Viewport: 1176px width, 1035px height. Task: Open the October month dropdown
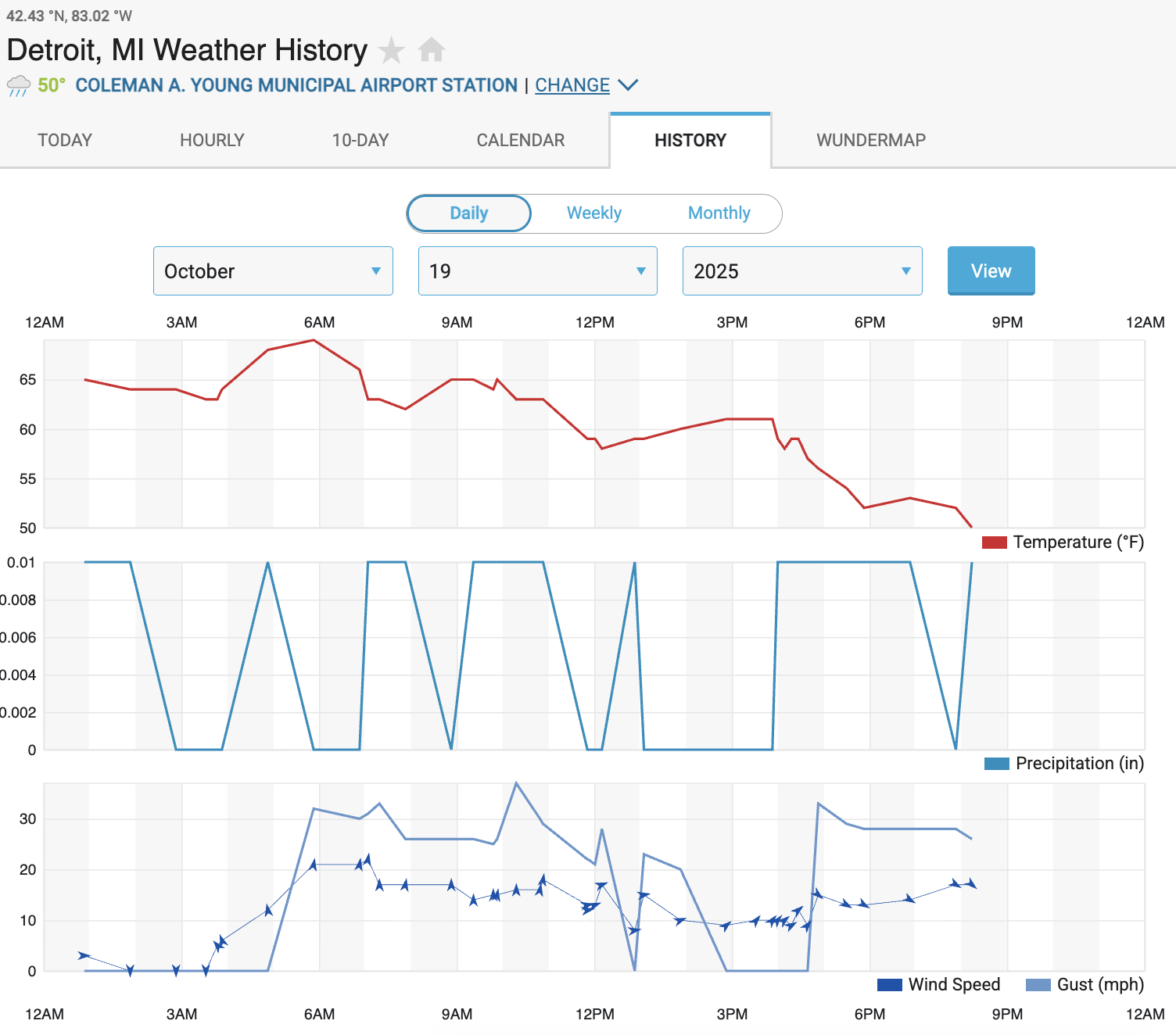pyautogui.click(x=273, y=271)
